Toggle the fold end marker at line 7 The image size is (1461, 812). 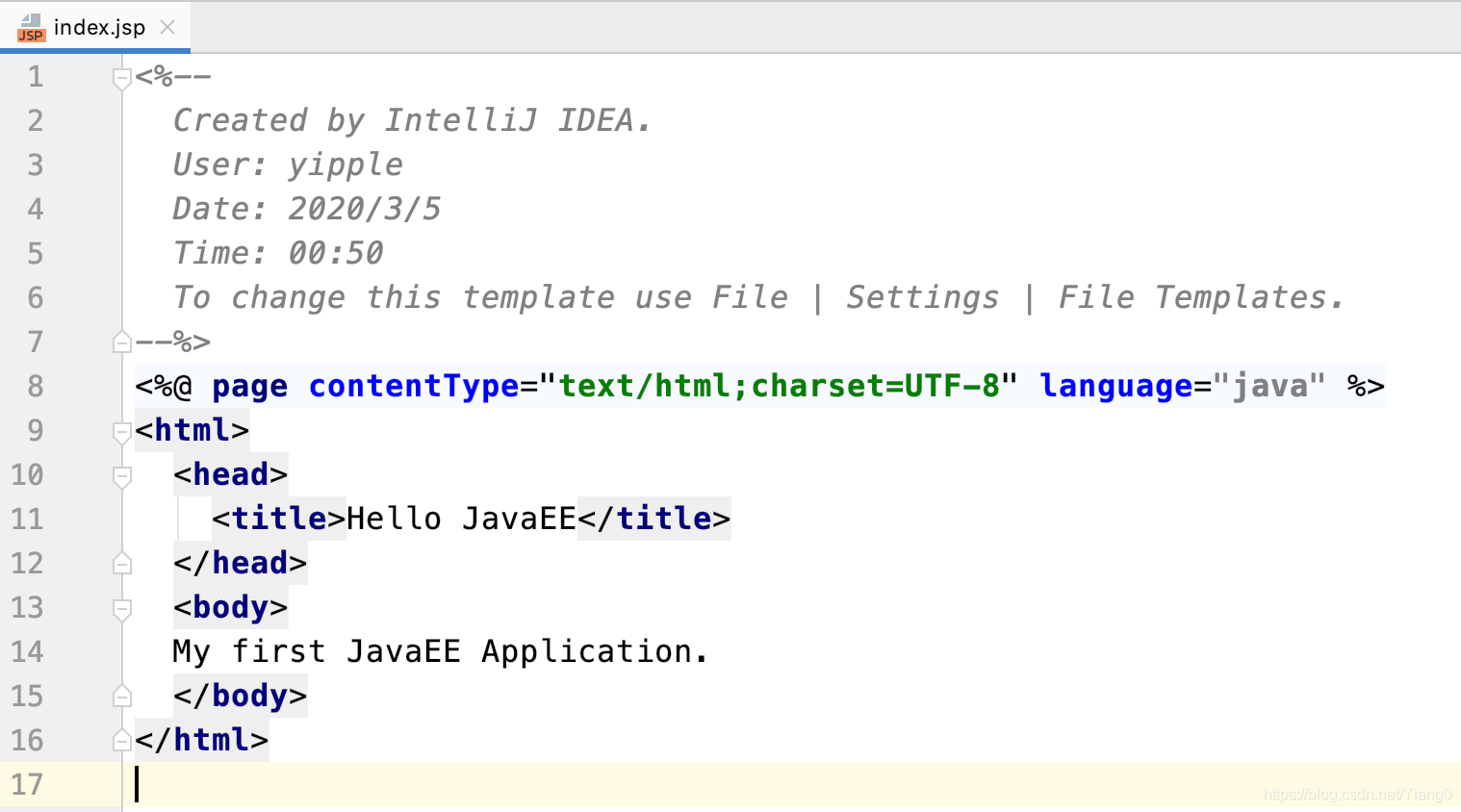(121, 342)
